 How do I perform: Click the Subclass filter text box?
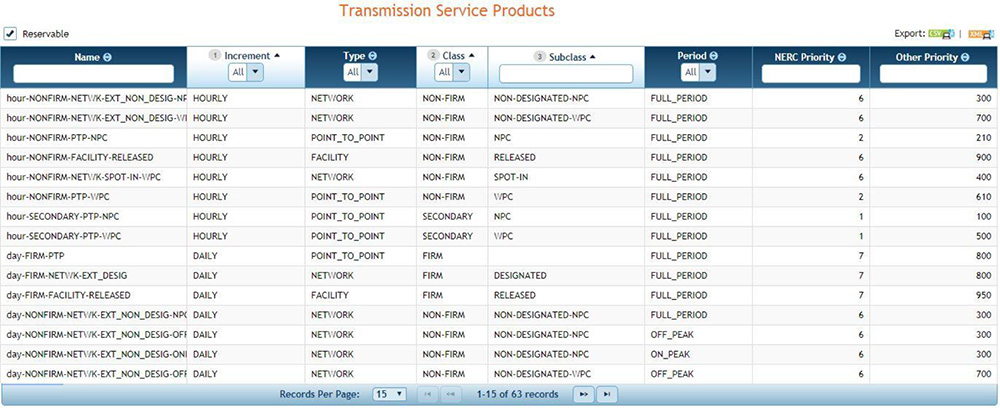click(566, 74)
